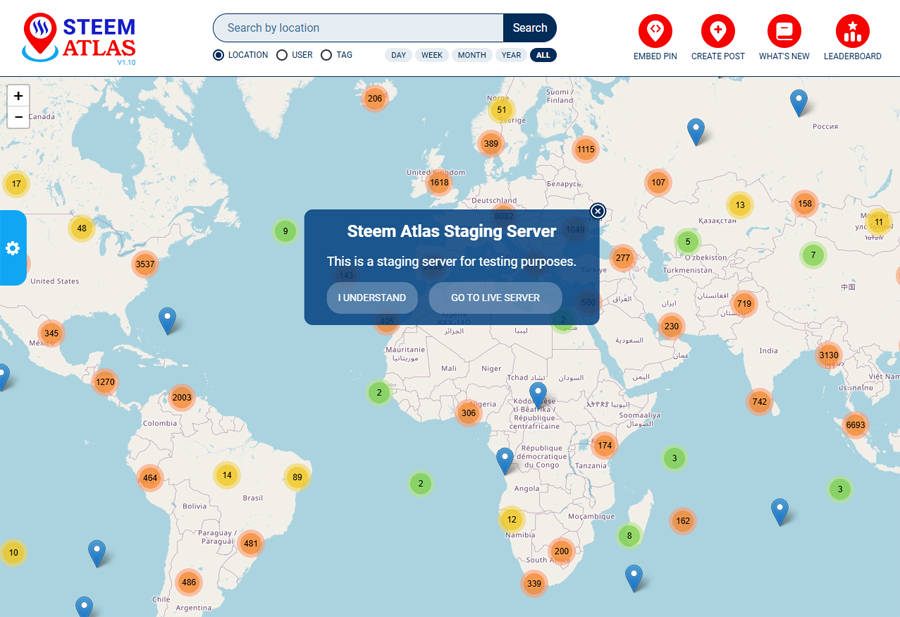The height and width of the screenshot is (617, 900).
Task: Filter posts by Week
Action: tap(432, 55)
